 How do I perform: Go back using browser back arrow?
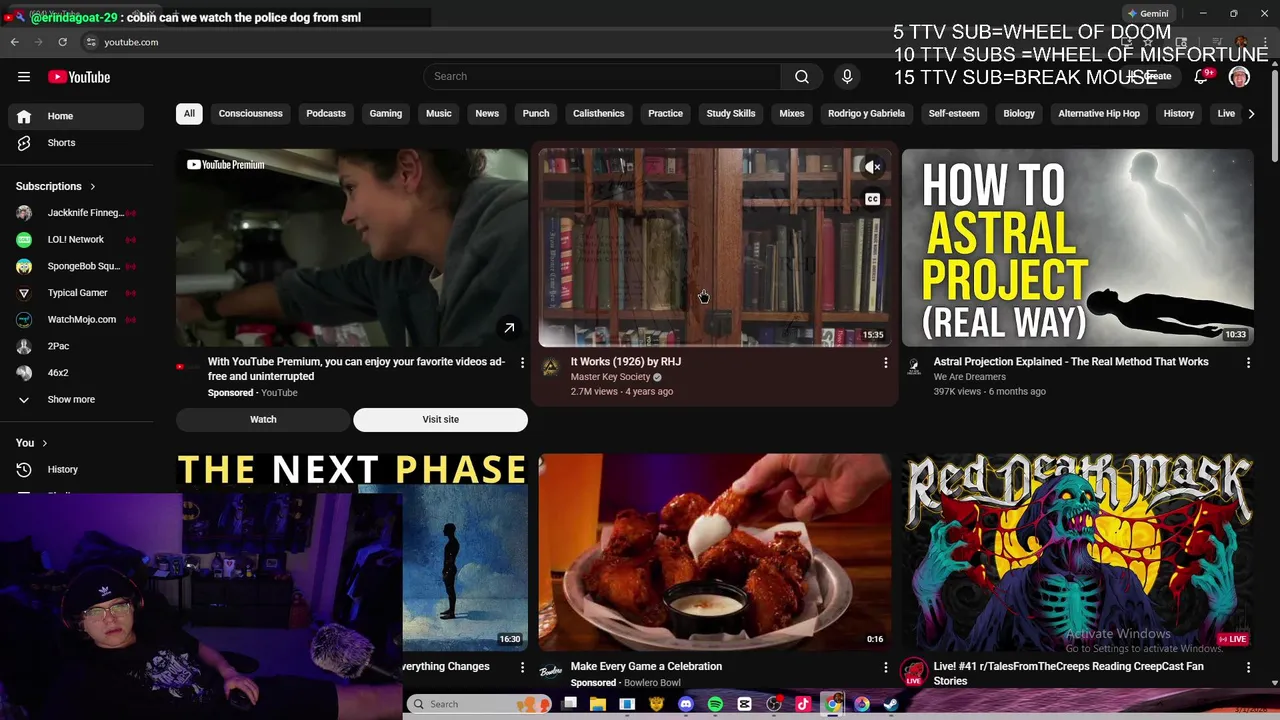click(14, 42)
